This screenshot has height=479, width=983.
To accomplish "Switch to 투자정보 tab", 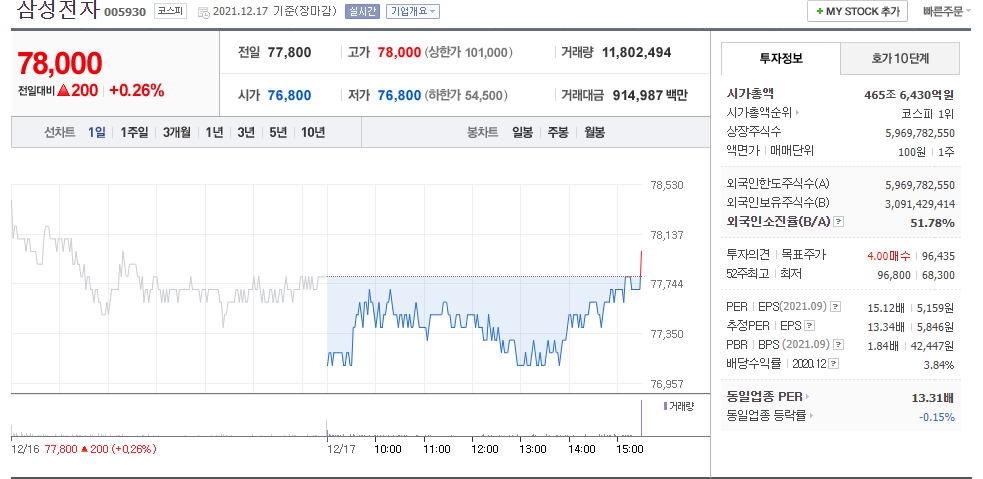I will pyautogui.click(x=781, y=59).
